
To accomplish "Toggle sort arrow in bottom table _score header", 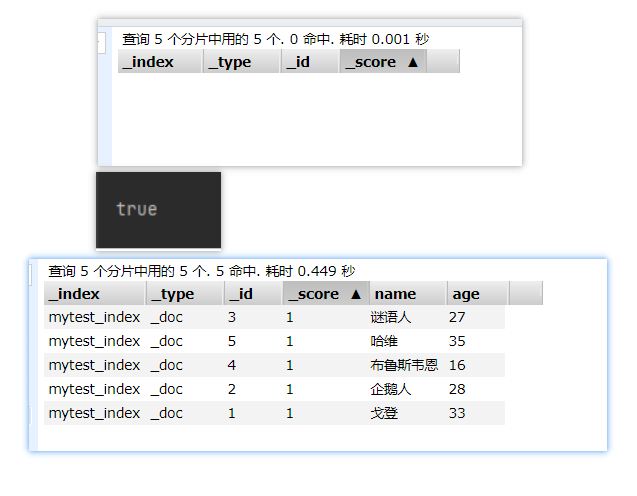I will click(356, 294).
